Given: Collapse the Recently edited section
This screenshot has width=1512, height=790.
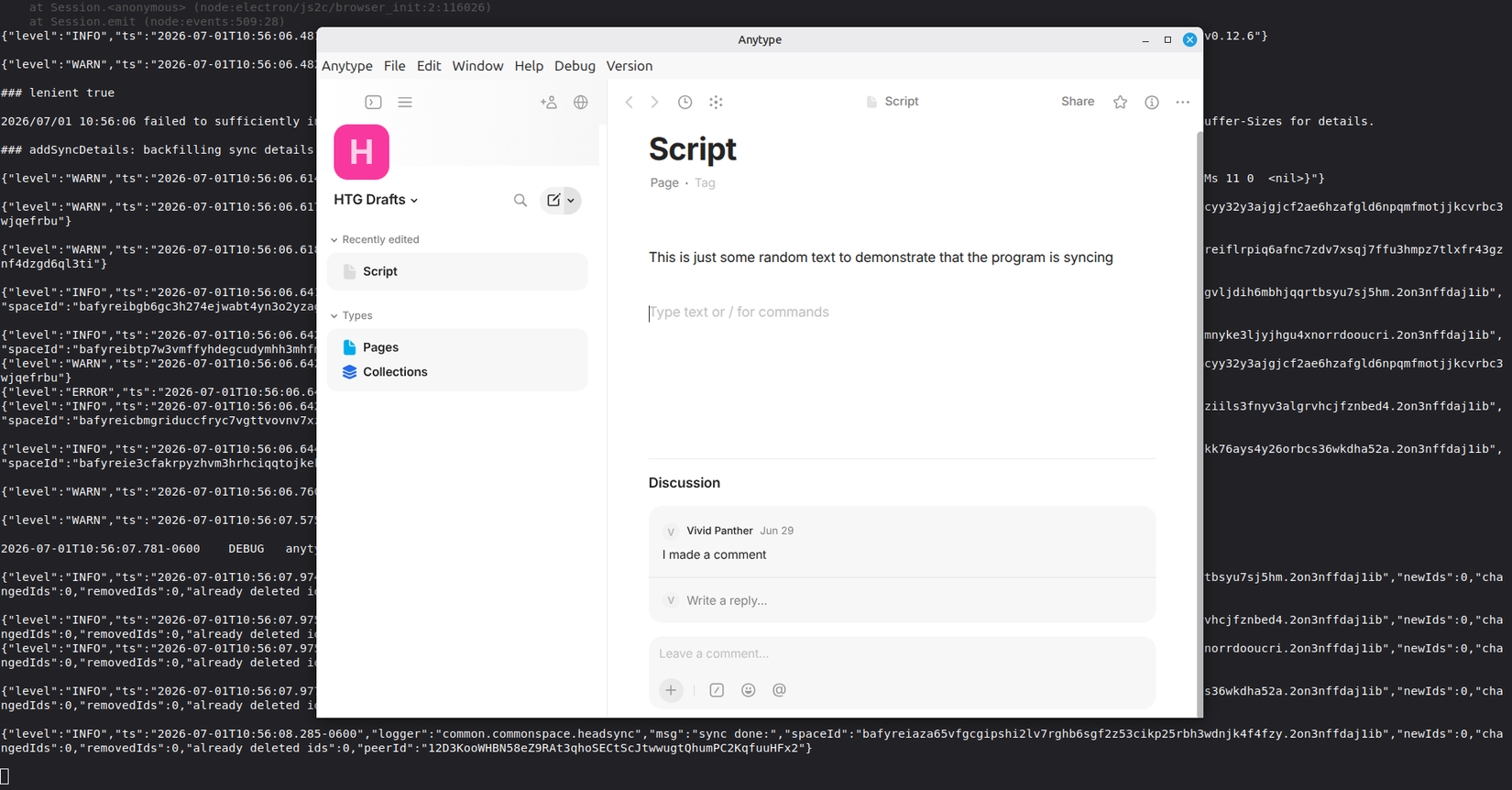Looking at the screenshot, I should pyautogui.click(x=375, y=239).
